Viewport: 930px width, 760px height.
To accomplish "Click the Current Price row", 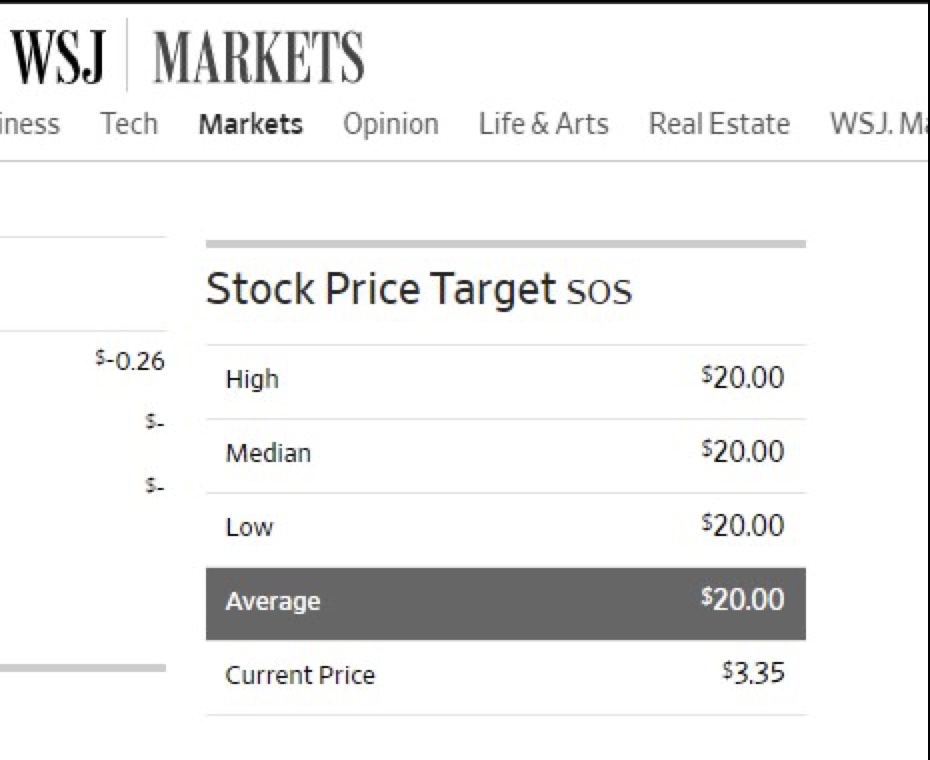I will click(506, 677).
